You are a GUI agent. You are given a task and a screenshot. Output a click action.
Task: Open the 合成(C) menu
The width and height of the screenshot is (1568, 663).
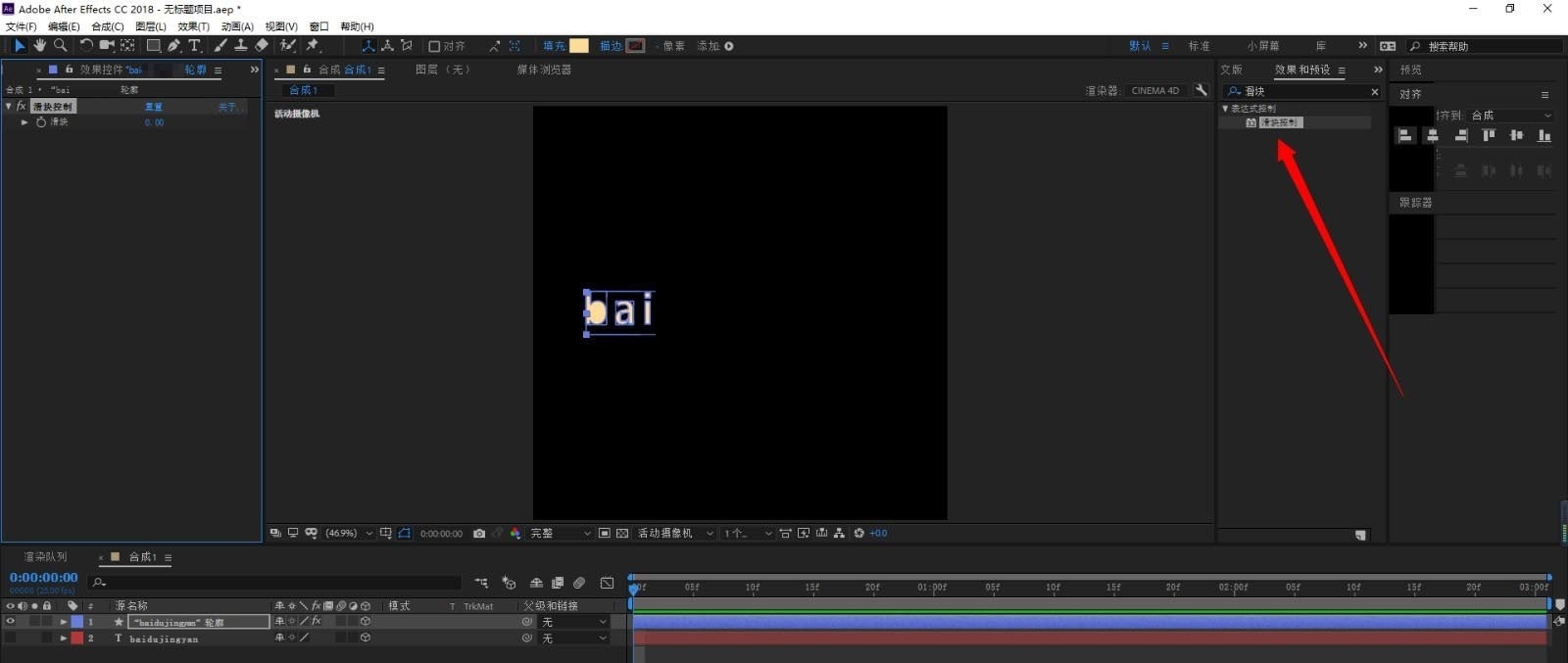coord(107,26)
